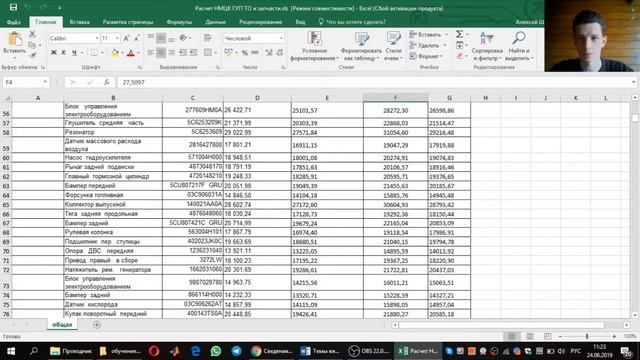Switch to the Данные tab
Viewport: 640px width, 360px height.
pyautogui.click(x=216, y=22)
